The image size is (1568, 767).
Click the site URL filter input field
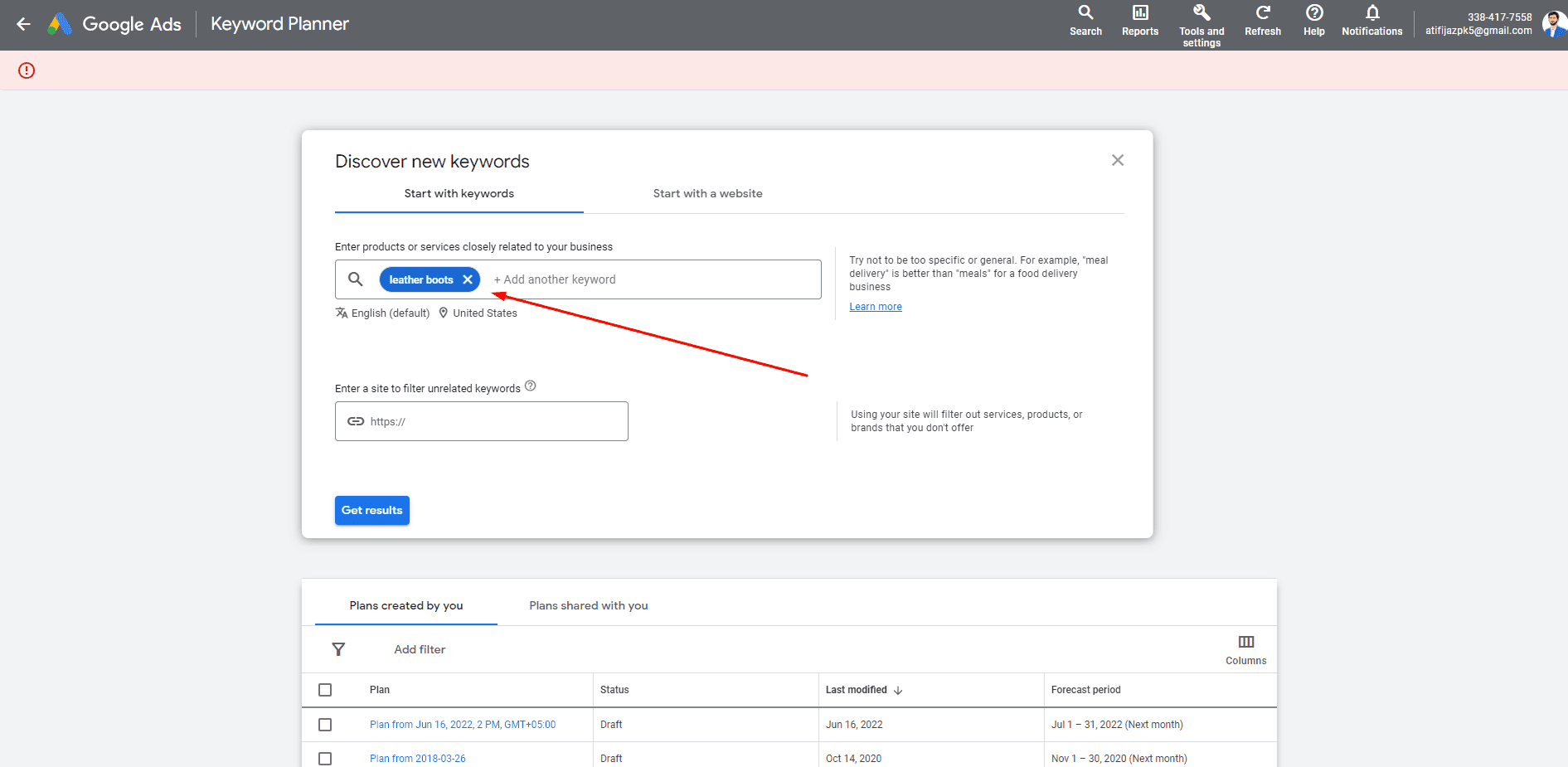click(x=493, y=421)
